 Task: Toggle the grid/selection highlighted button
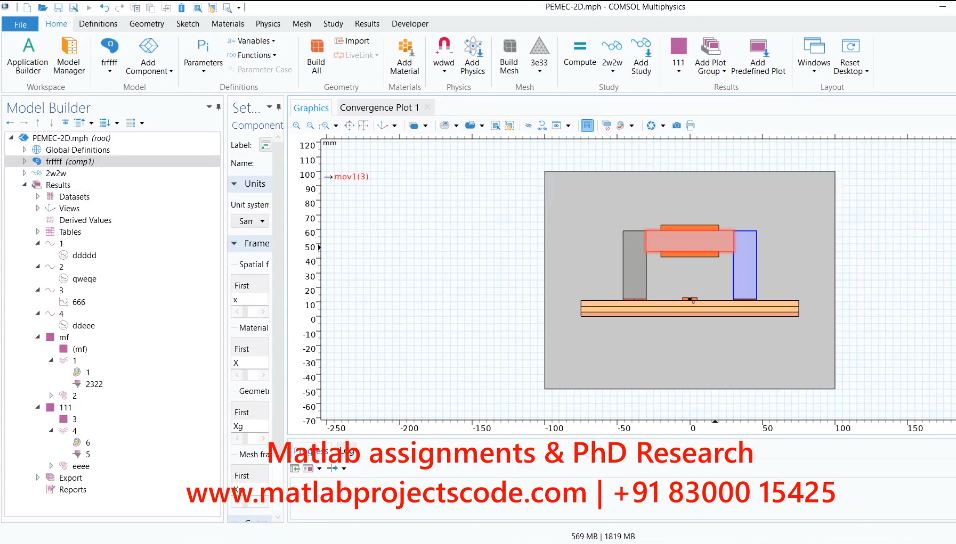pos(587,125)
